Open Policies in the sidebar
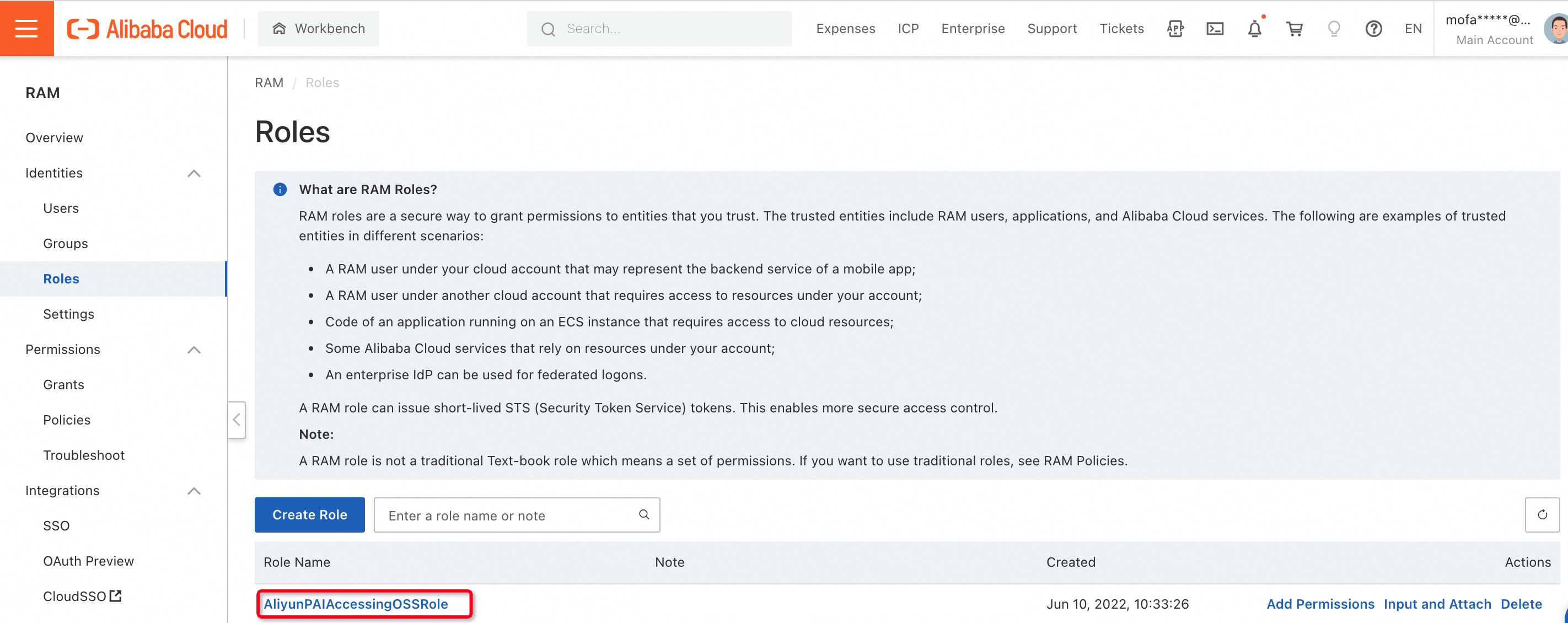The height and width of the screenshot is (623, 1568). point(66,420)
